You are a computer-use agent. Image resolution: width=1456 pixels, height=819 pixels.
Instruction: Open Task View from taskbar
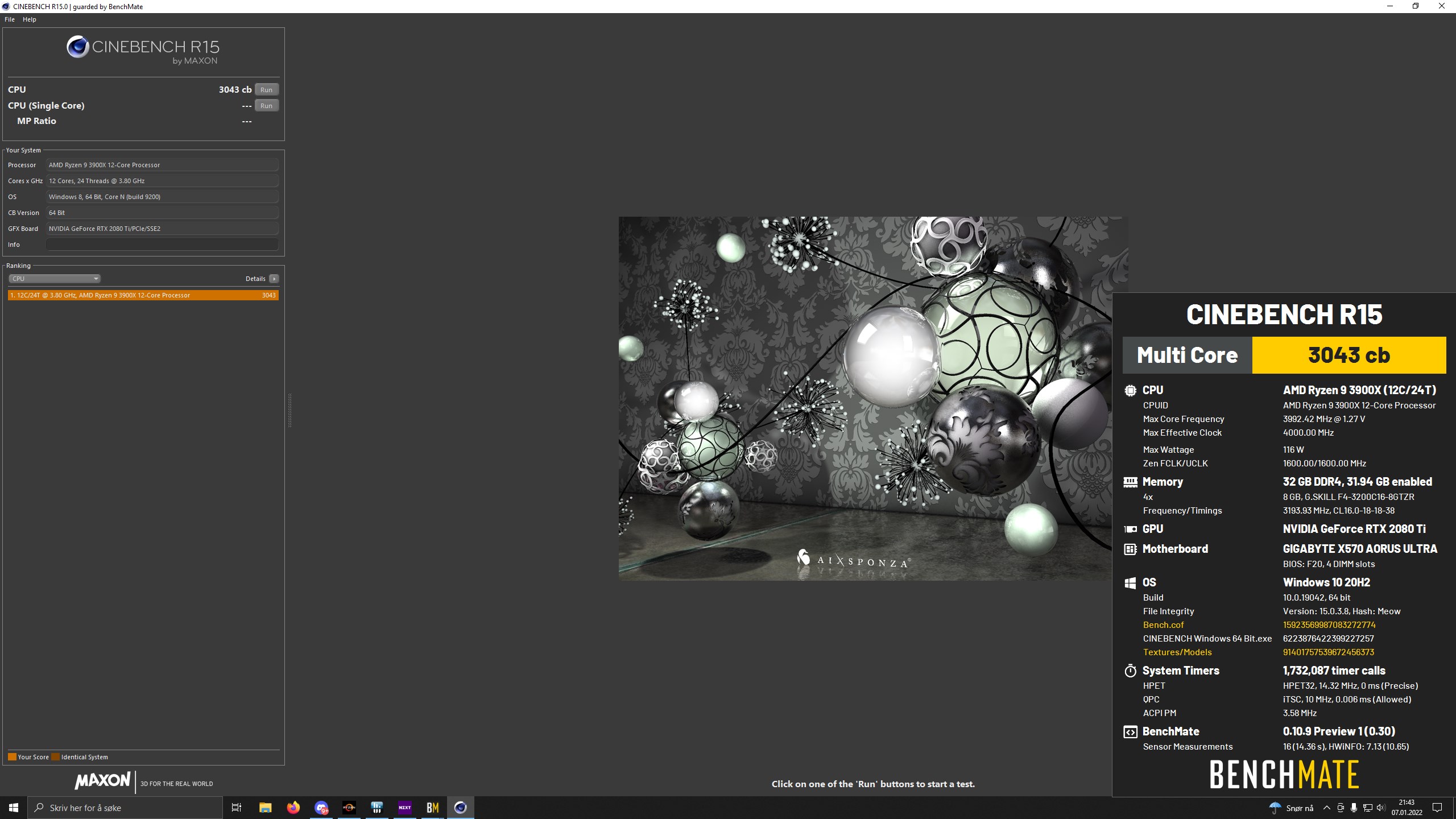click(237, 808)
